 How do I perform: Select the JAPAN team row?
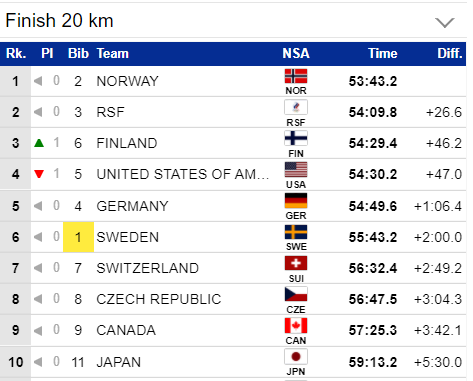point(233,362)
